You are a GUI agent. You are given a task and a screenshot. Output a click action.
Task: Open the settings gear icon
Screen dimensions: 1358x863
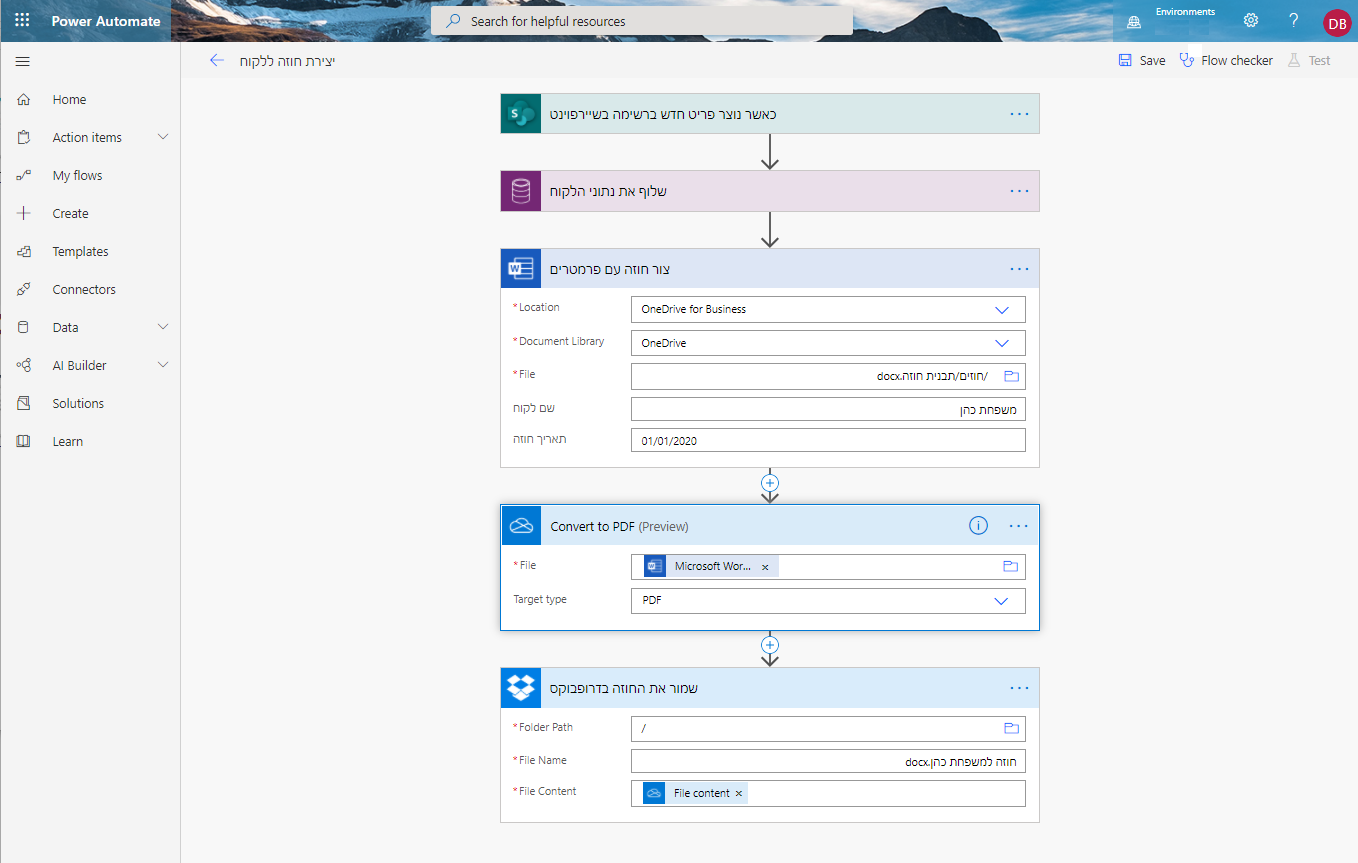1251,20
